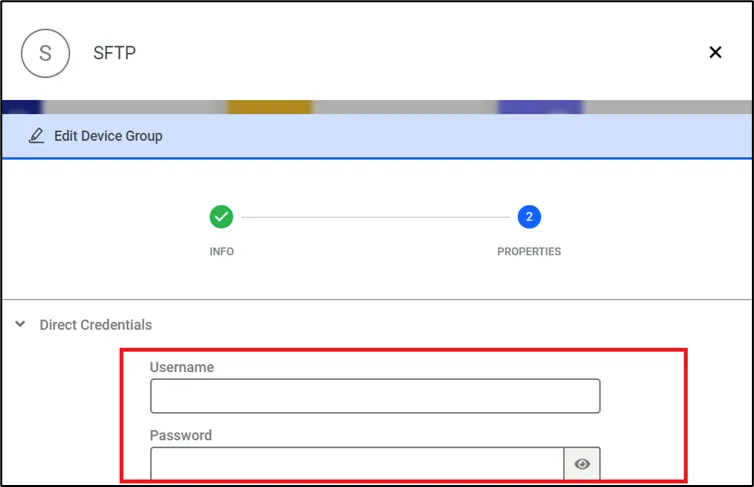Click the PROPERTIES step label

click(529, 251)
